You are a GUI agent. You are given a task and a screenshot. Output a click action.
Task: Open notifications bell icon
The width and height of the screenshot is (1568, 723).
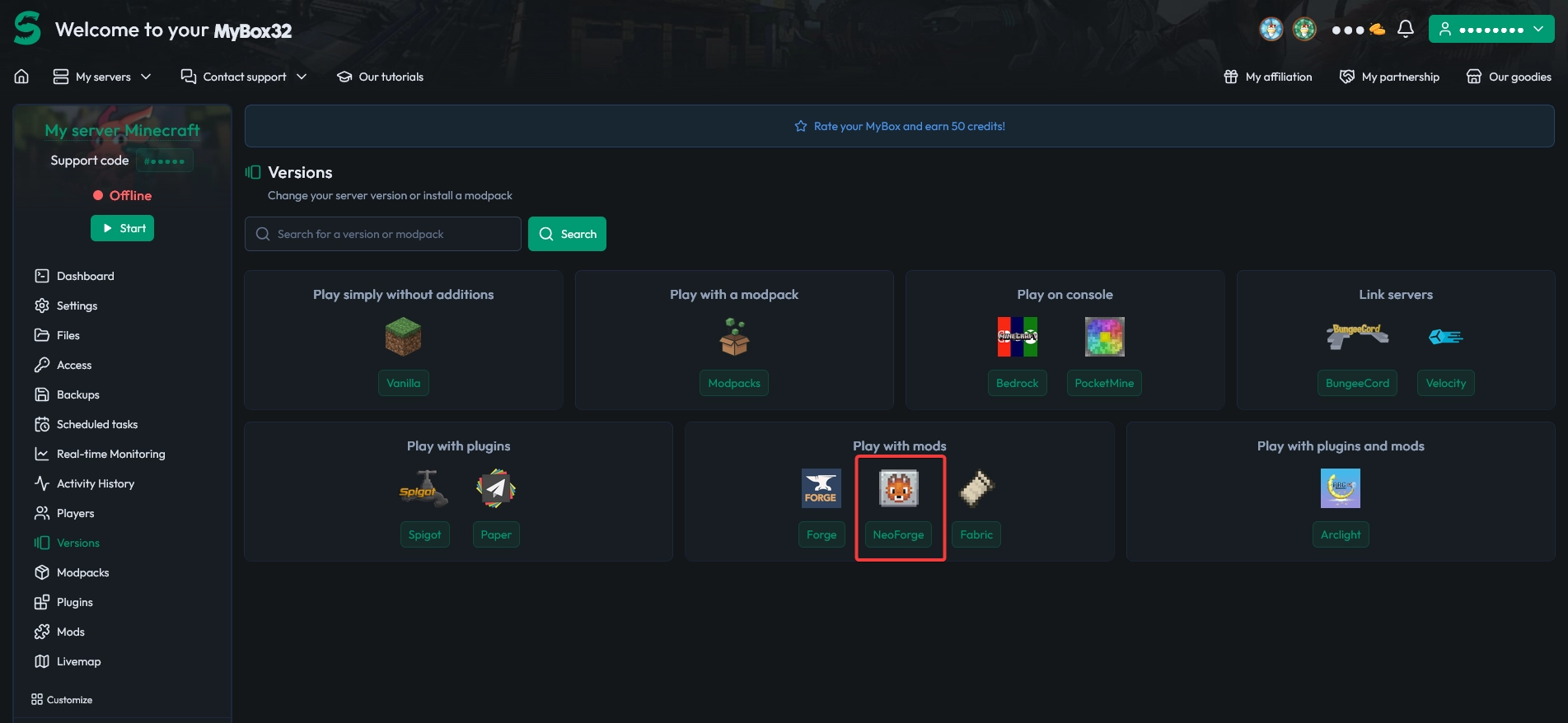[1406, 29]
